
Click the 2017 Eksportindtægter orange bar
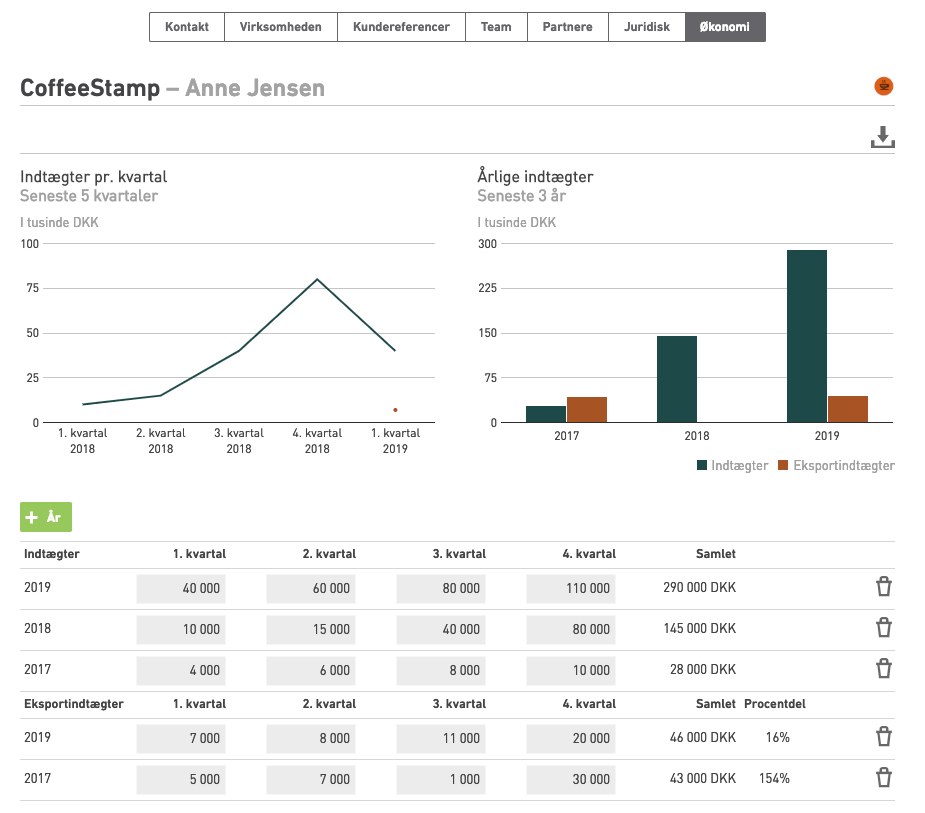click(x=587, y=410)
